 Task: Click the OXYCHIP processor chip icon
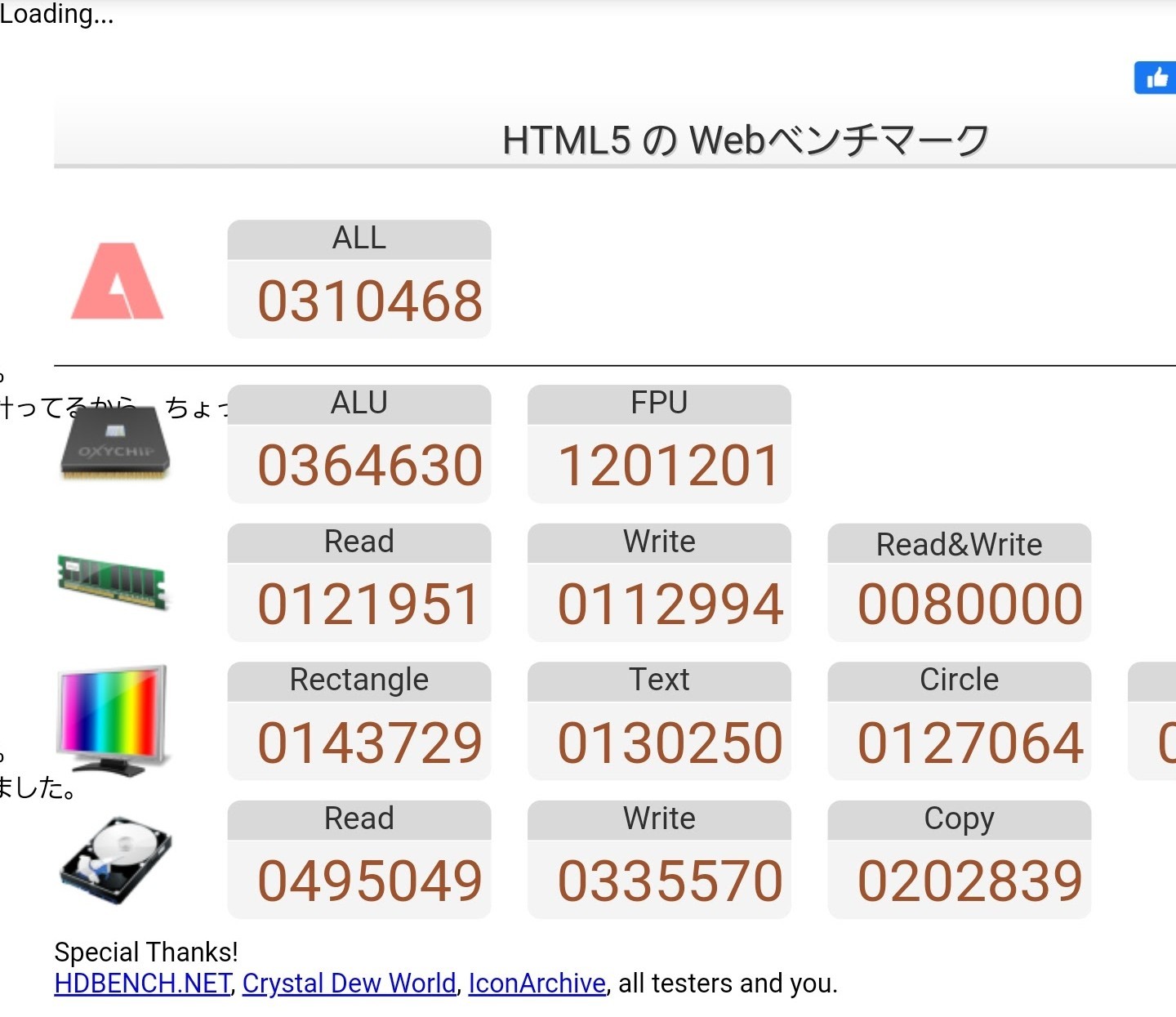115,442
